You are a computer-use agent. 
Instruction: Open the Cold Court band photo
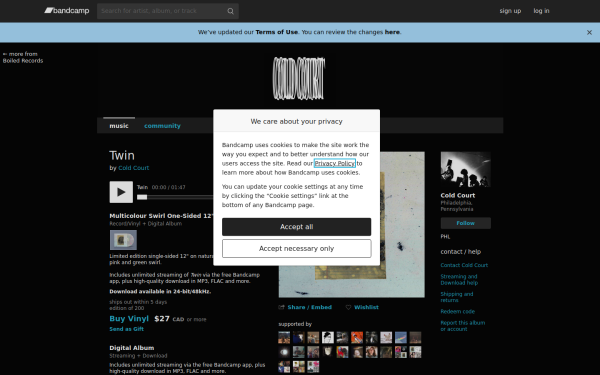(x=465, y=170)
